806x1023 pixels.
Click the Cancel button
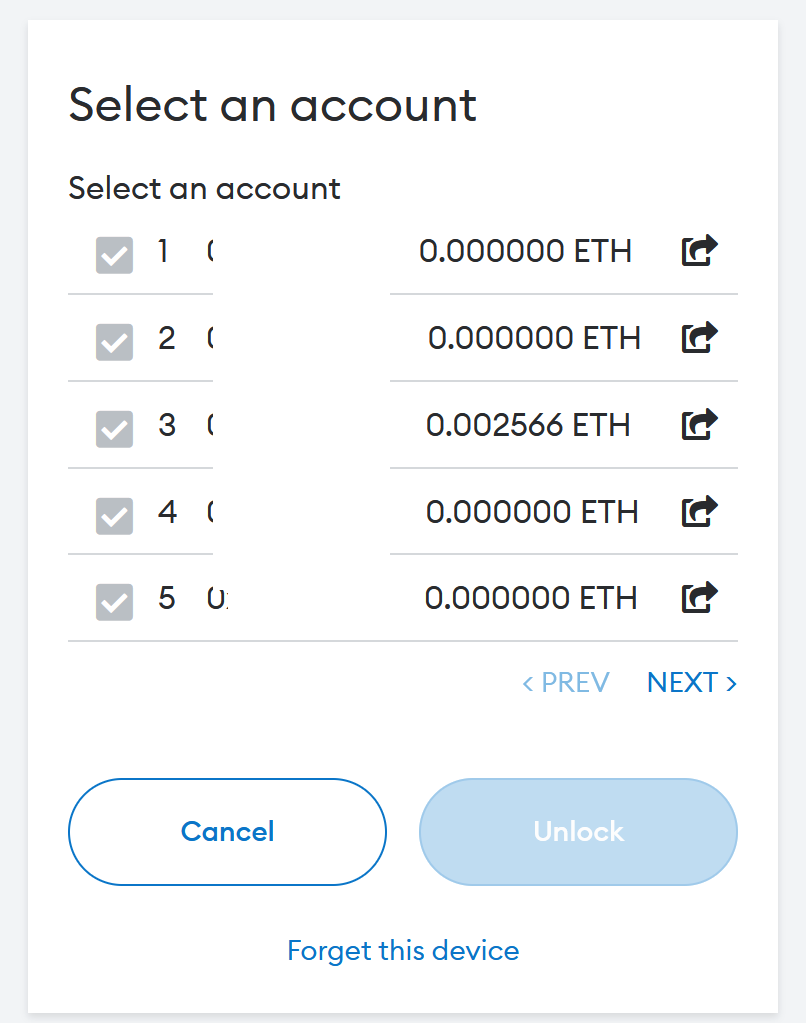227,831
